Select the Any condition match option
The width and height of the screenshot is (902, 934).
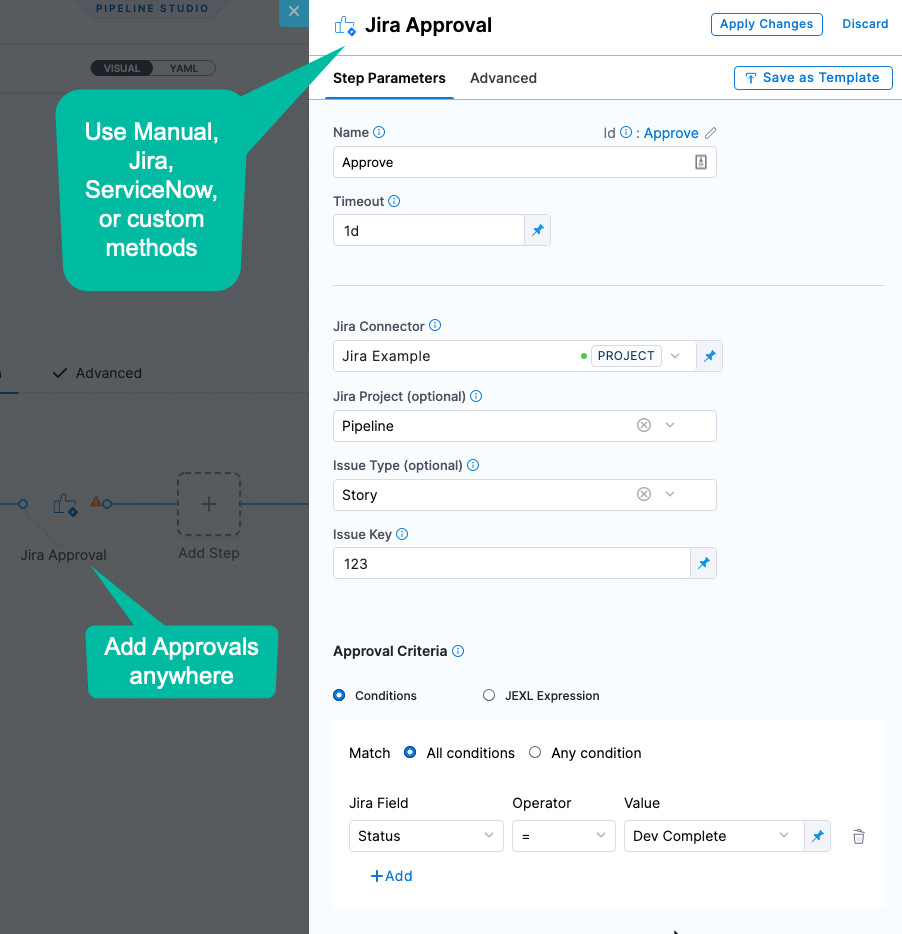click(x=535, y=753)
